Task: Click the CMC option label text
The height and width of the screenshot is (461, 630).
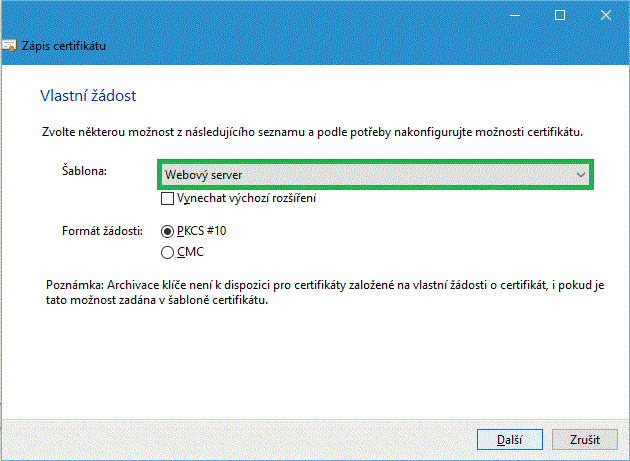Action: (192, 251)
